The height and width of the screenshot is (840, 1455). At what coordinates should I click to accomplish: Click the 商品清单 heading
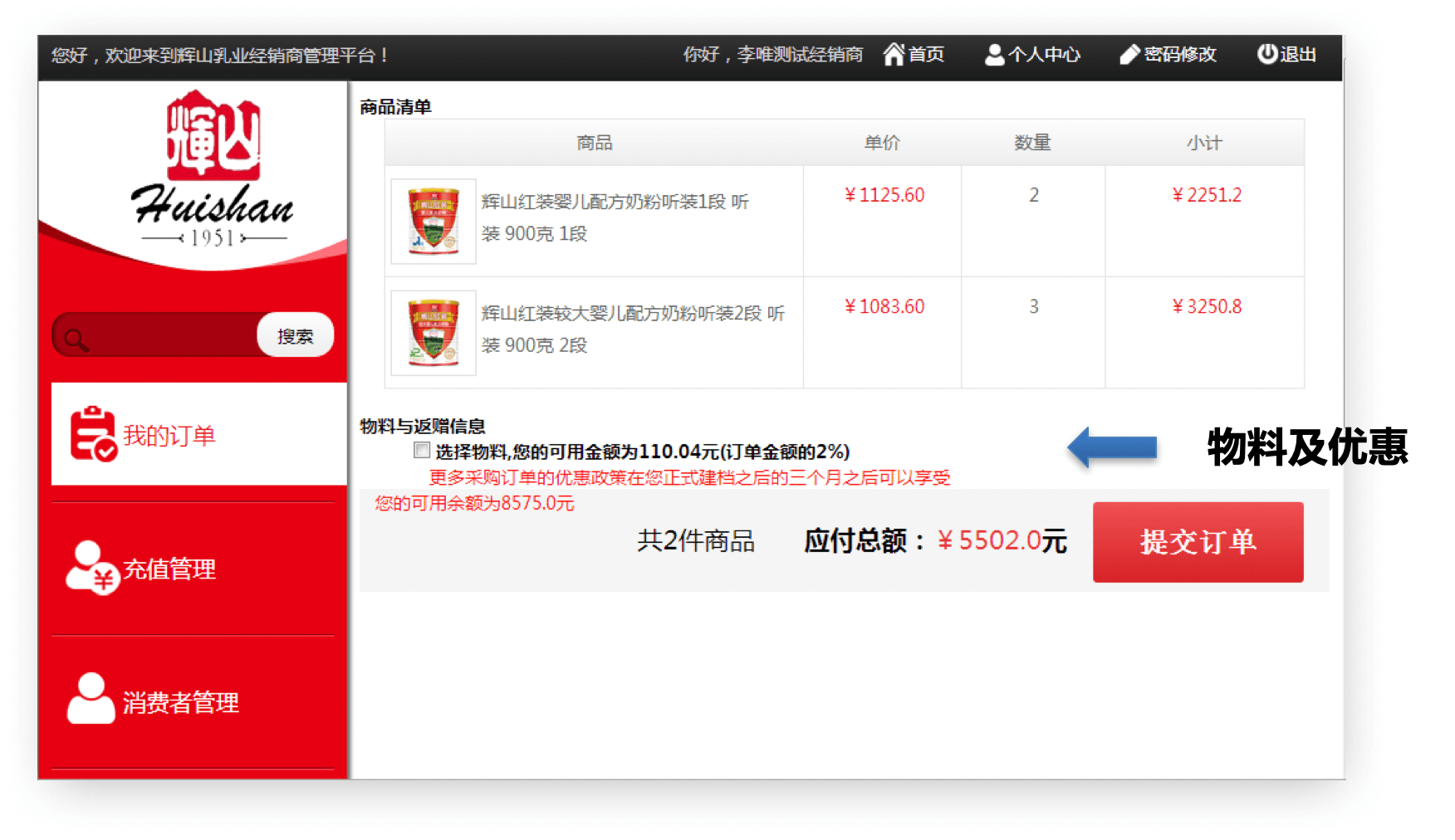395,107
